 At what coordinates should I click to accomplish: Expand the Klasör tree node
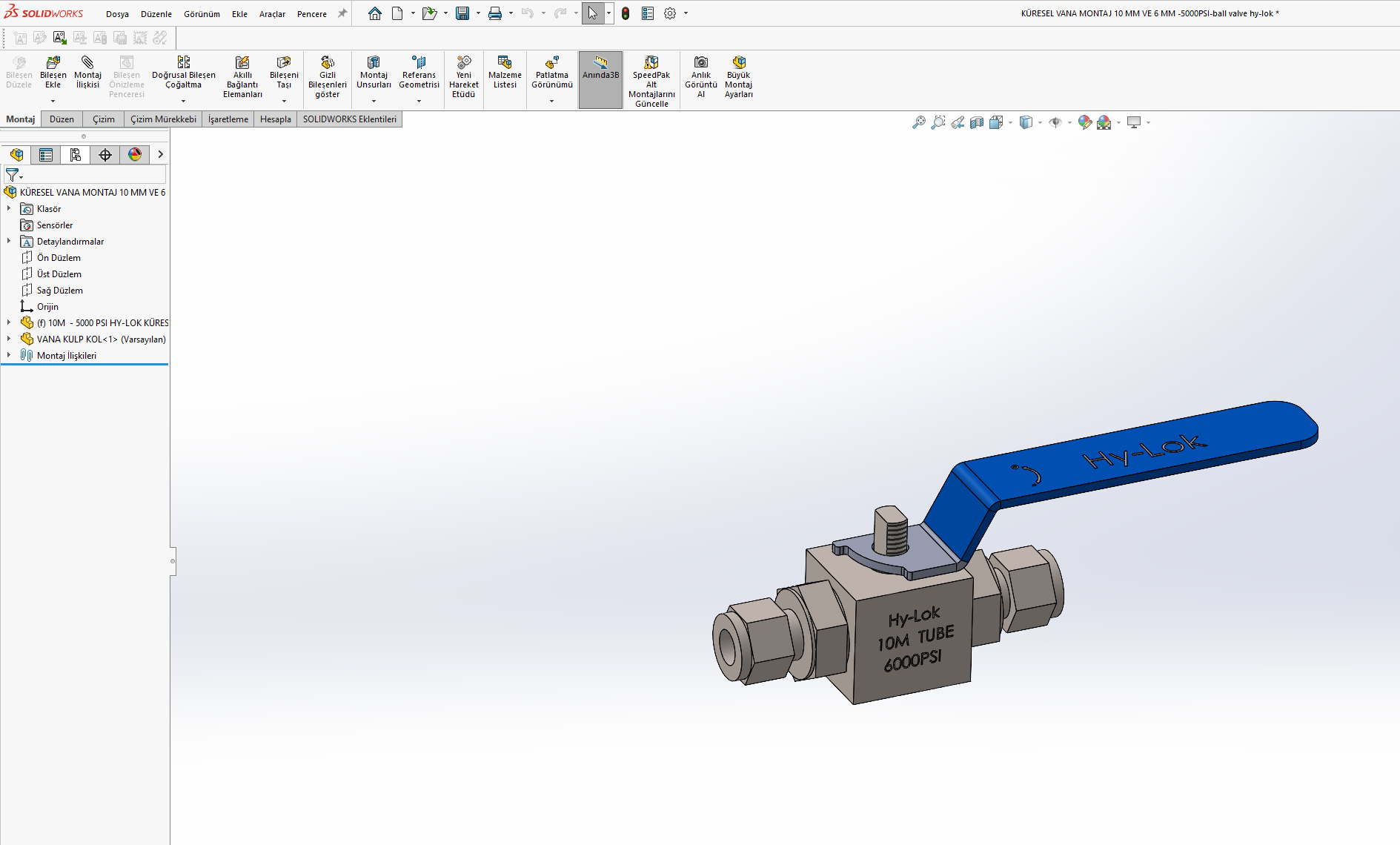pos(9,209)
